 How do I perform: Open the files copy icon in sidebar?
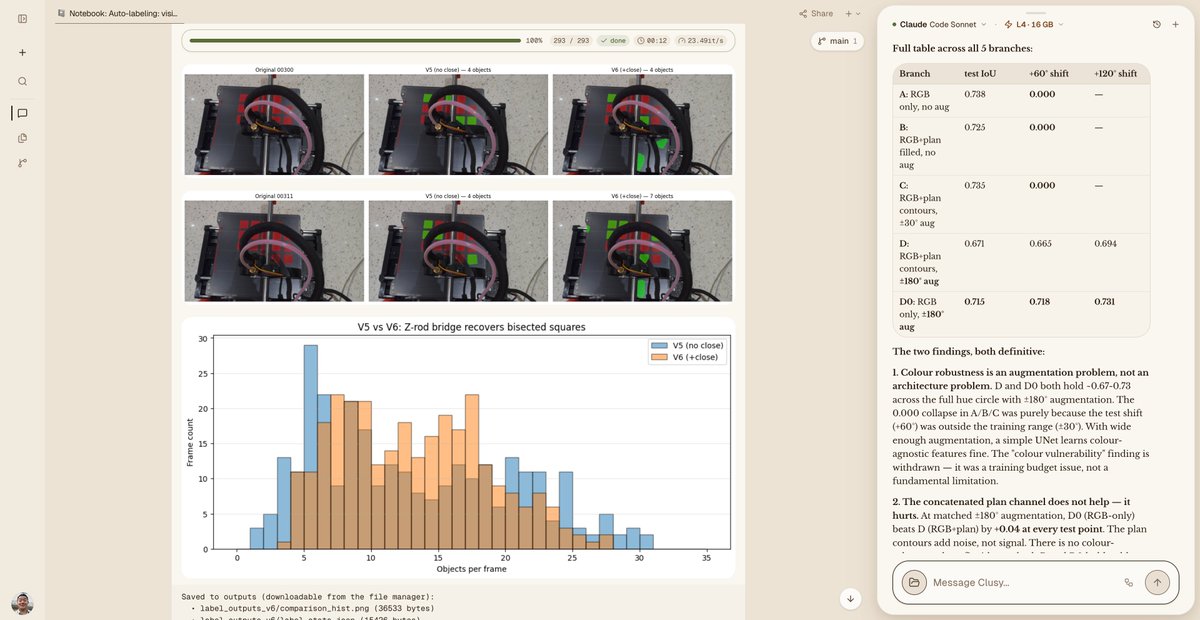[22, 138]
